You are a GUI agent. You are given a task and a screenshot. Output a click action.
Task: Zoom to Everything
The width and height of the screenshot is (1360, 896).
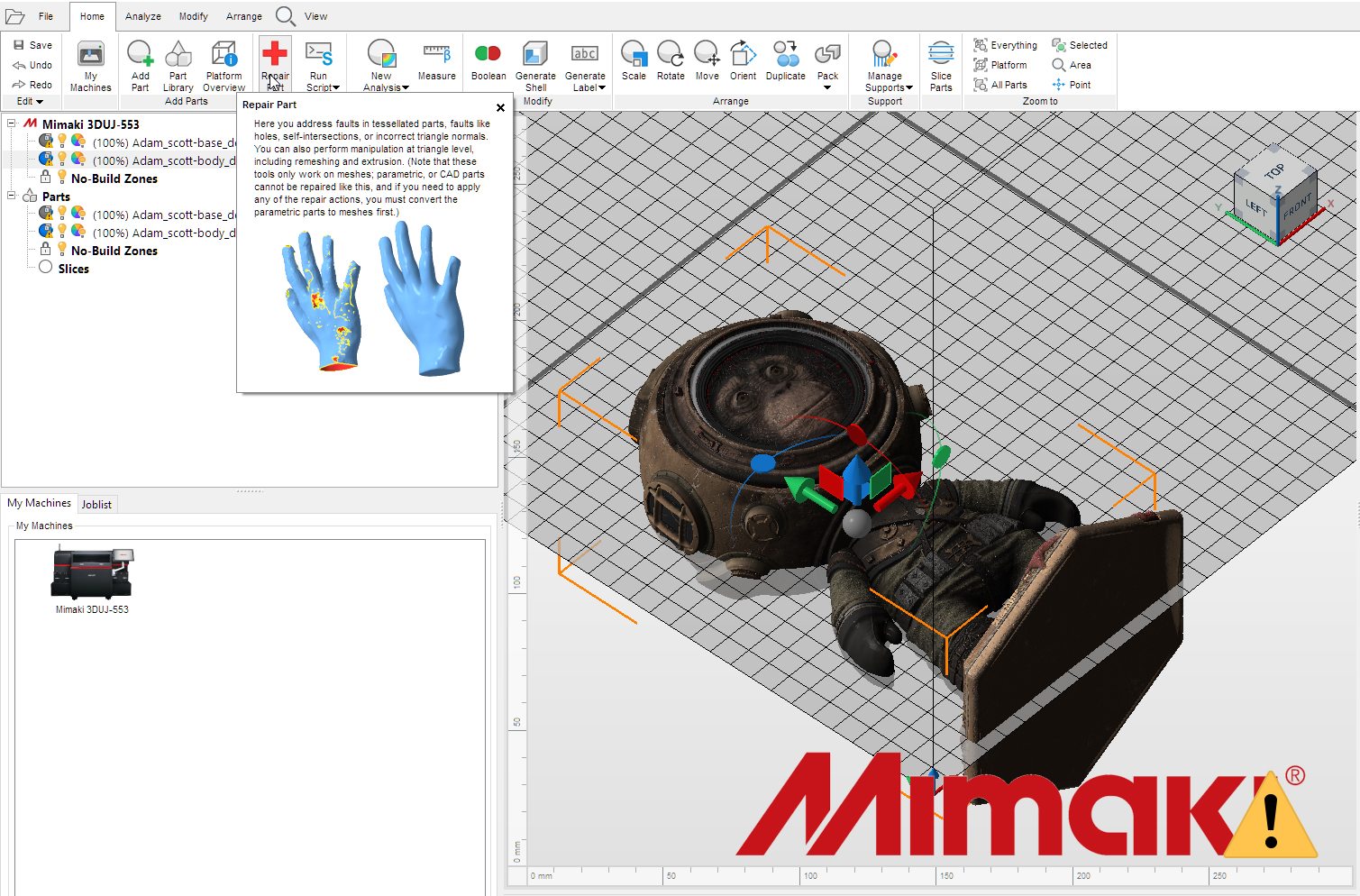point(1005,45)
